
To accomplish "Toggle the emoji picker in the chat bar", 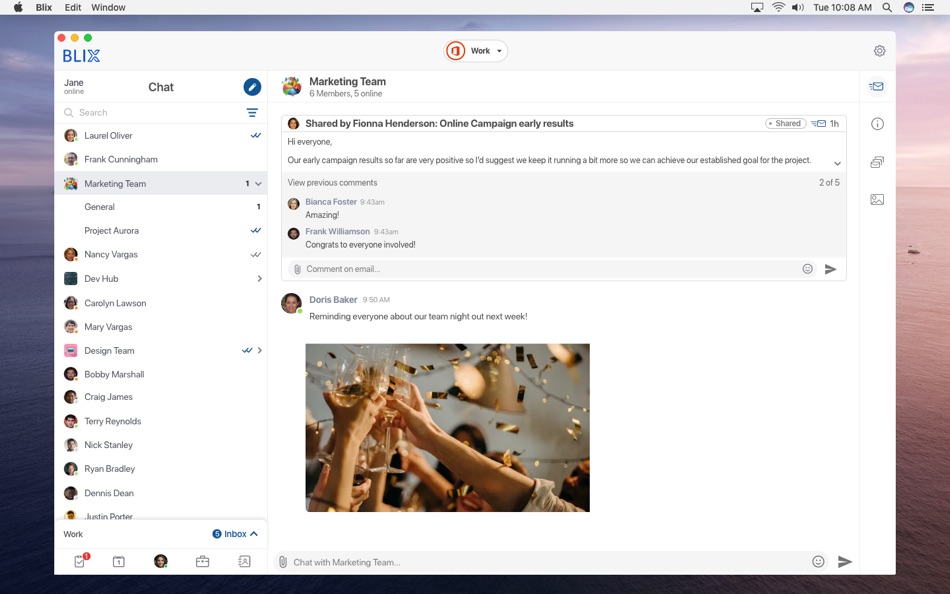I will pyautogui.click(x=818, y=561).
